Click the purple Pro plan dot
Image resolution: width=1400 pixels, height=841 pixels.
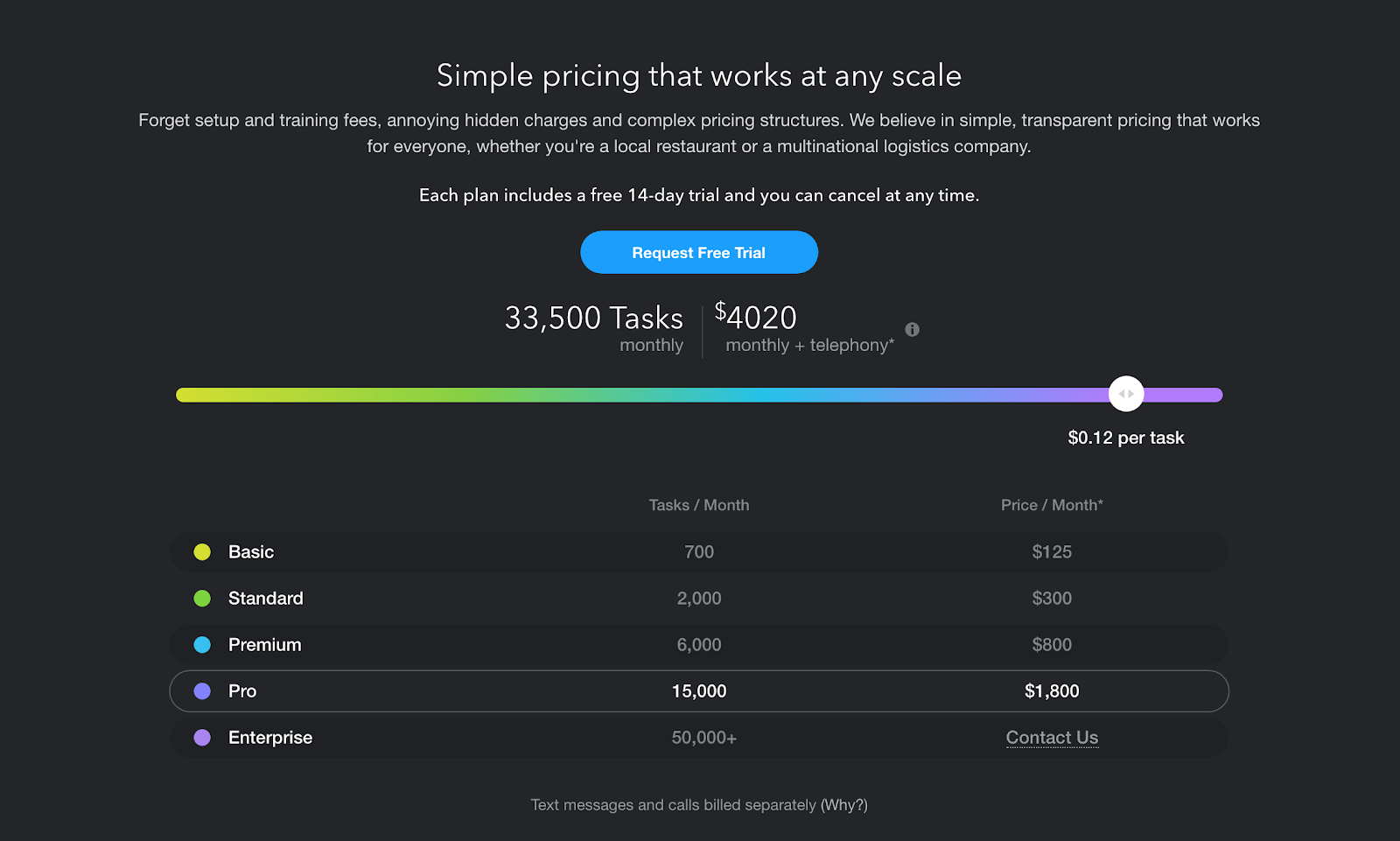tap(202, 691)
